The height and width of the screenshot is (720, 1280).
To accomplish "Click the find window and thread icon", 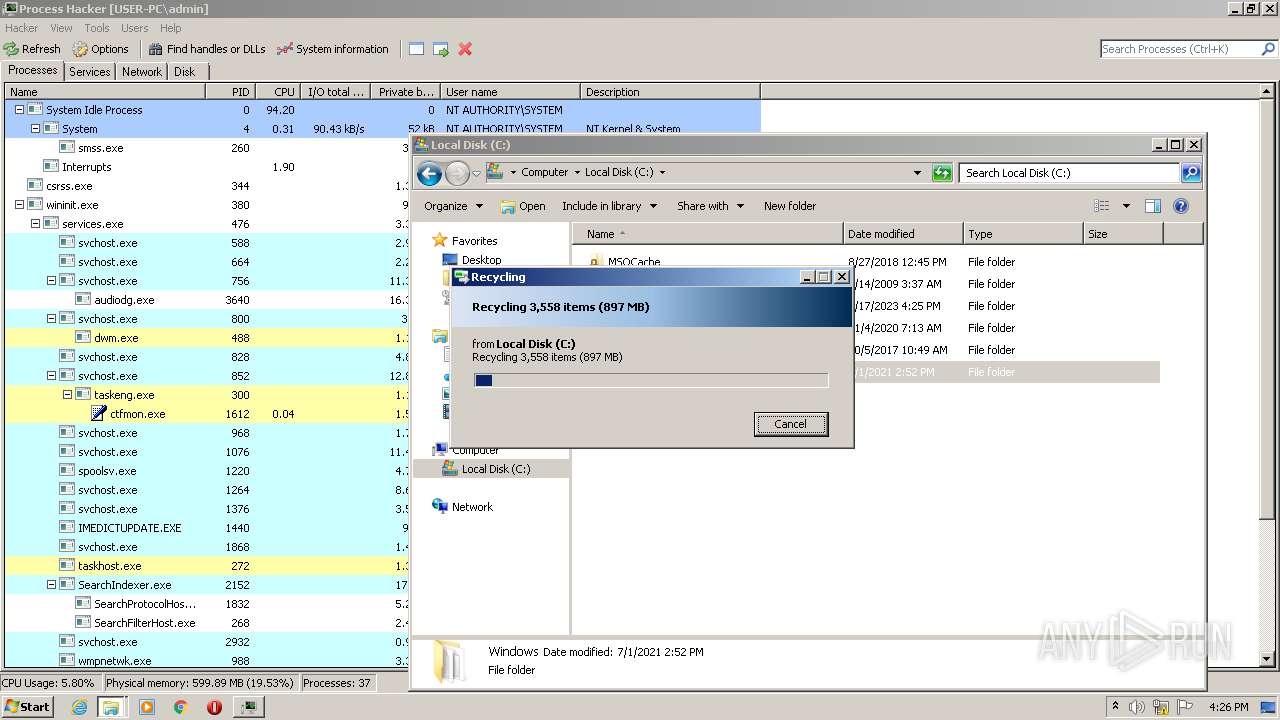I will (x=440, y=49).
